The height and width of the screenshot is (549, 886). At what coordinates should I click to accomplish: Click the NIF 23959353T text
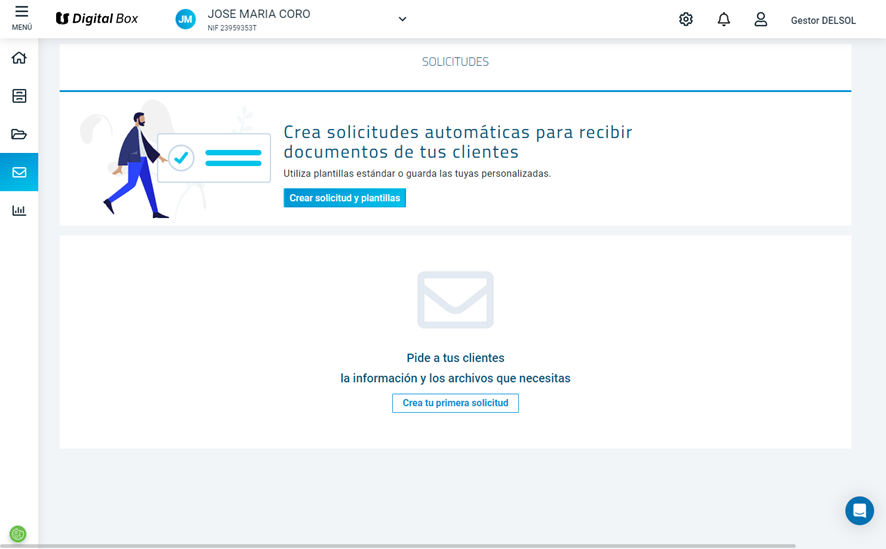[x=232, y=28]
